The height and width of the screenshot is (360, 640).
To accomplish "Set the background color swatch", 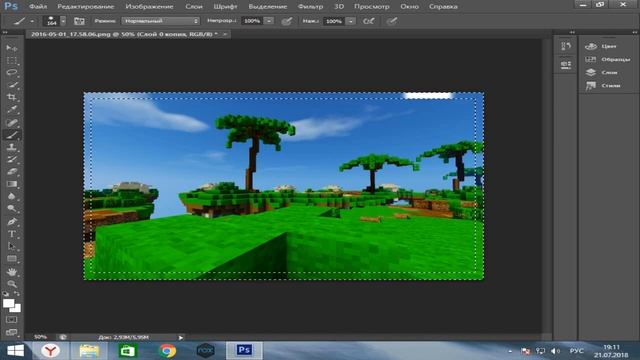I will [16, 309].
